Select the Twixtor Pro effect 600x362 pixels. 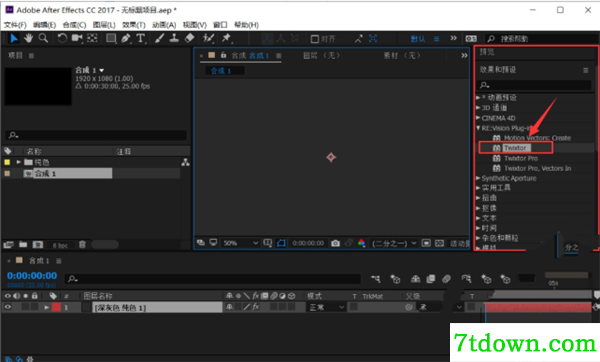pyautogui.click(x=521, y=158)
